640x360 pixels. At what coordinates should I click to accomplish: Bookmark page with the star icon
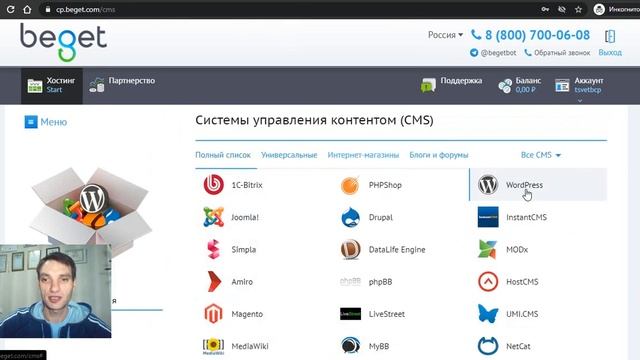578,9
